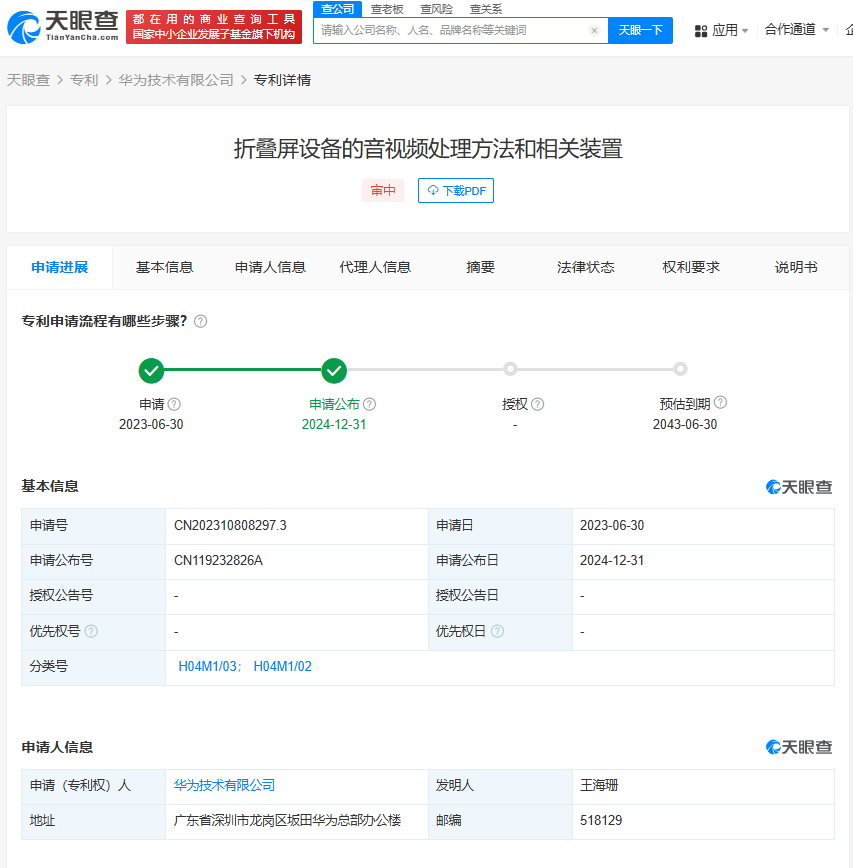853x868 pixels.
Task: Click the 申请公布 green progress checkpoint
Action: 334,371
